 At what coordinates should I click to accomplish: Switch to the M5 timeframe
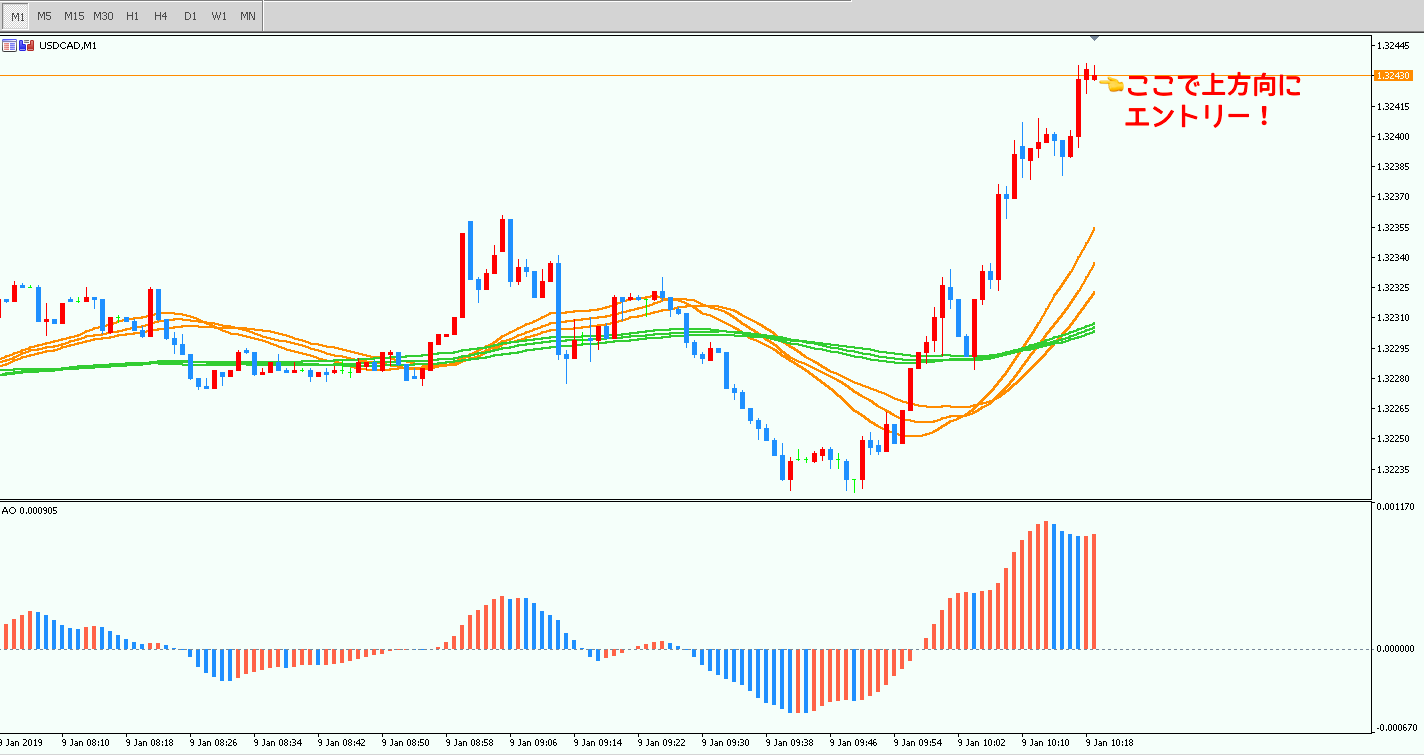[44, 16]
